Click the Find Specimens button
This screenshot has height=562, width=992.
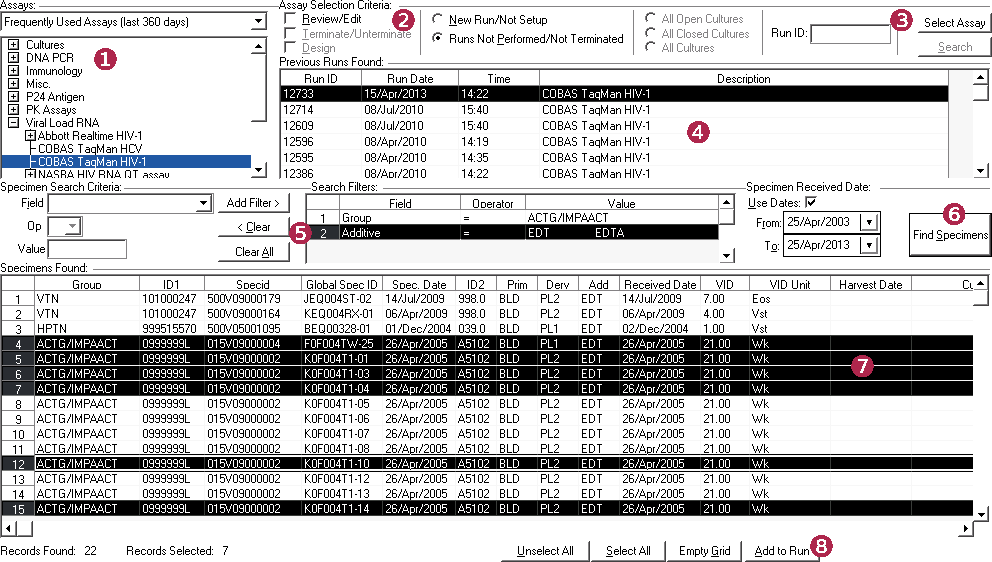coord(950,235)
